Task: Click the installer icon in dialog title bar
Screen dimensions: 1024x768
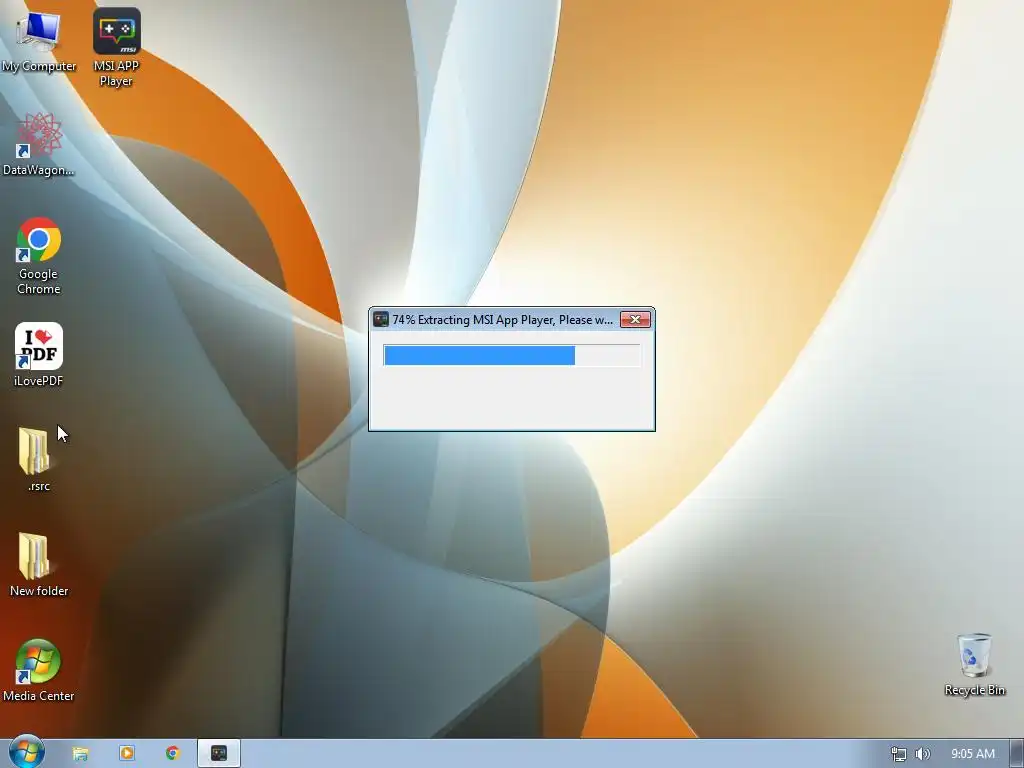Action: (381, 319)
